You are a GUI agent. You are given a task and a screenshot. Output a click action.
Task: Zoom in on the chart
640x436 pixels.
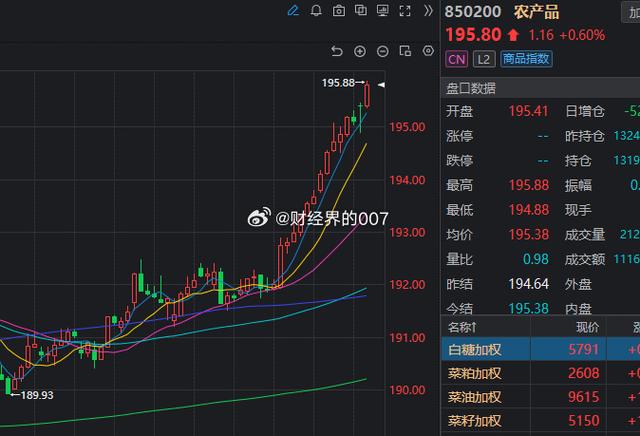click(361, 51)
